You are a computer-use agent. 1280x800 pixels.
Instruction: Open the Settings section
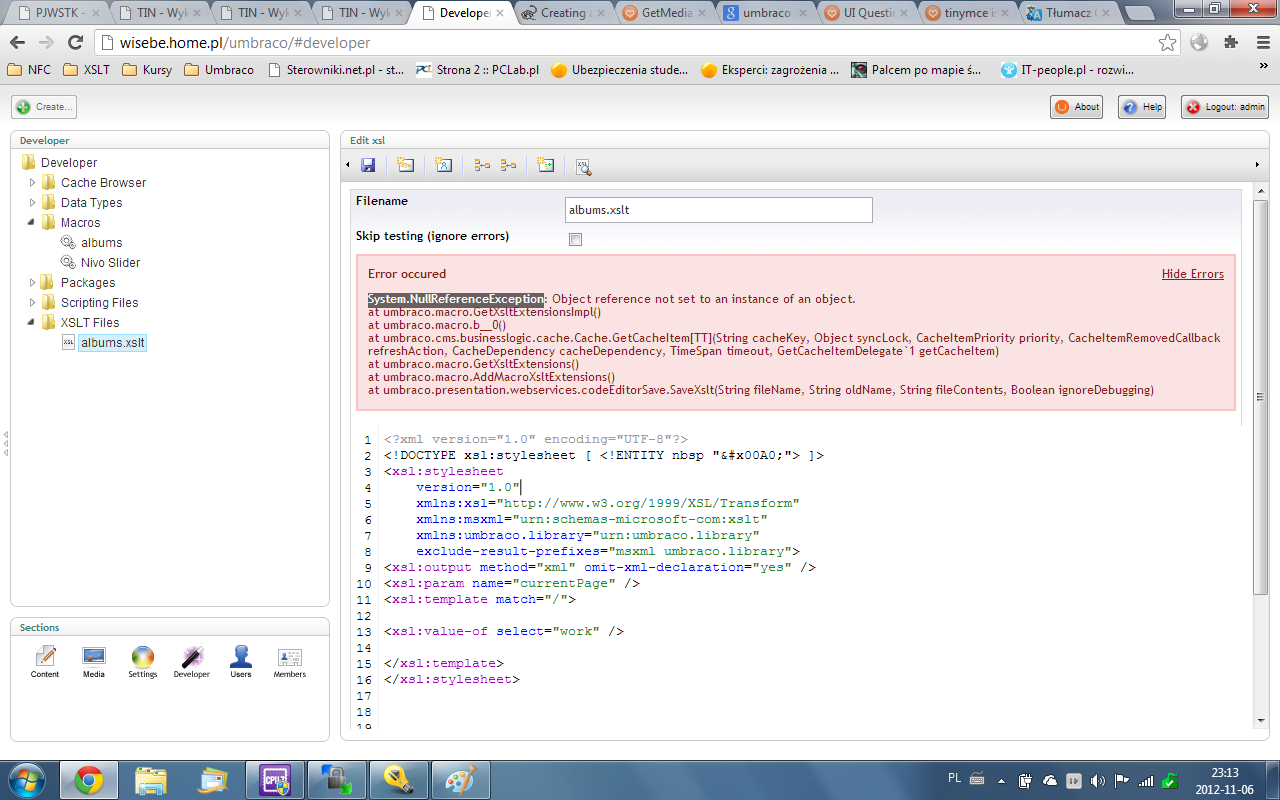click(x=143, y=662)
